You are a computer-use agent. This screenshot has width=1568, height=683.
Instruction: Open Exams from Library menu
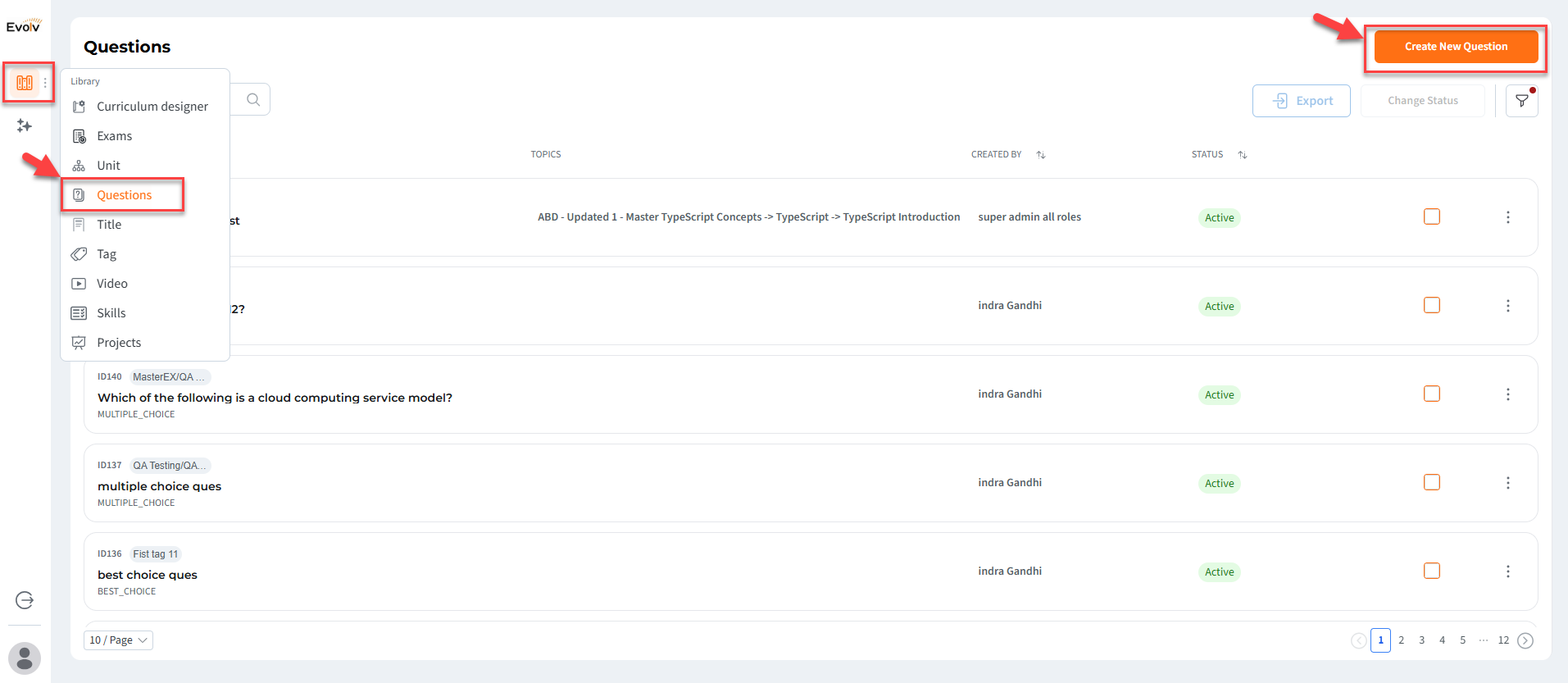(145, 136)
